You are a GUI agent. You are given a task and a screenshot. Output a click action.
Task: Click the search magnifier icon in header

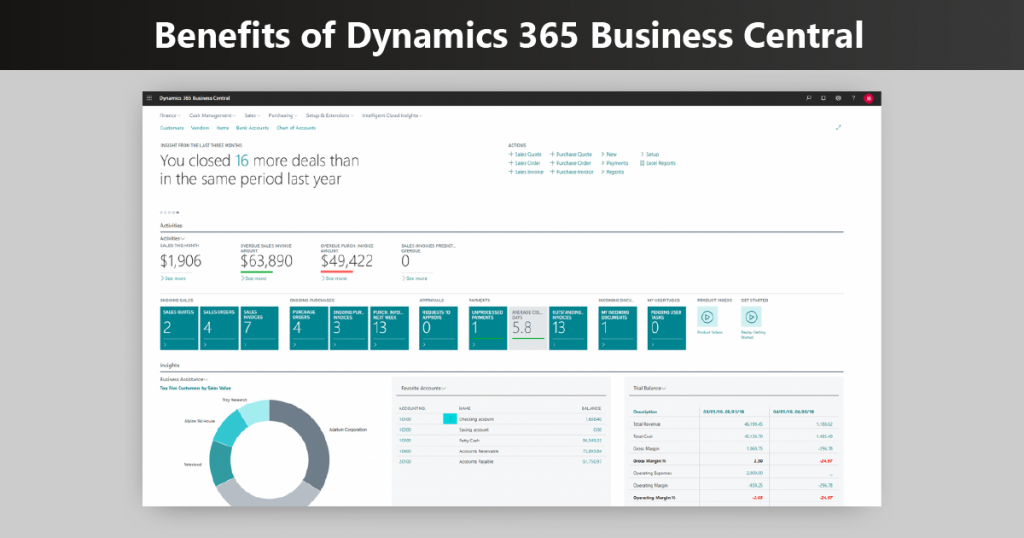[x=808, y=98]
